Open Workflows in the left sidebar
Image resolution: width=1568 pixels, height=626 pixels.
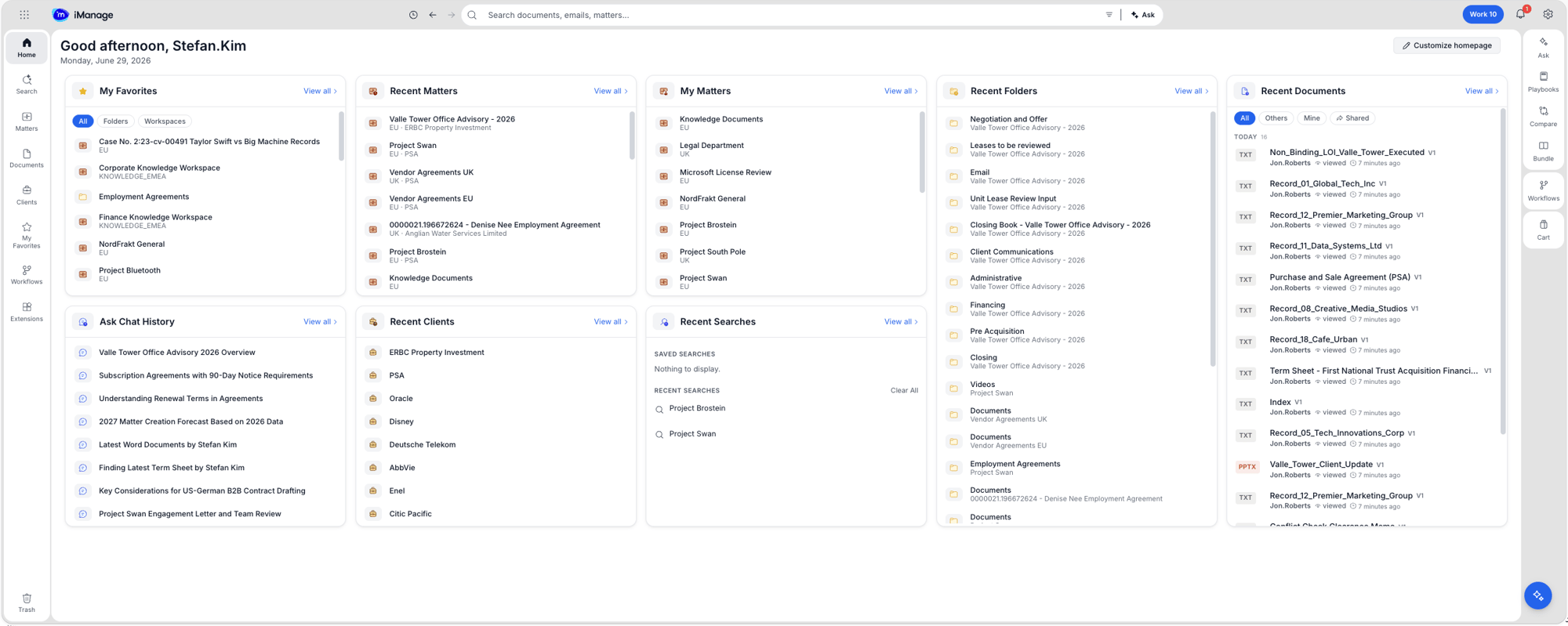pyautogui.click(x=27, y=275)
